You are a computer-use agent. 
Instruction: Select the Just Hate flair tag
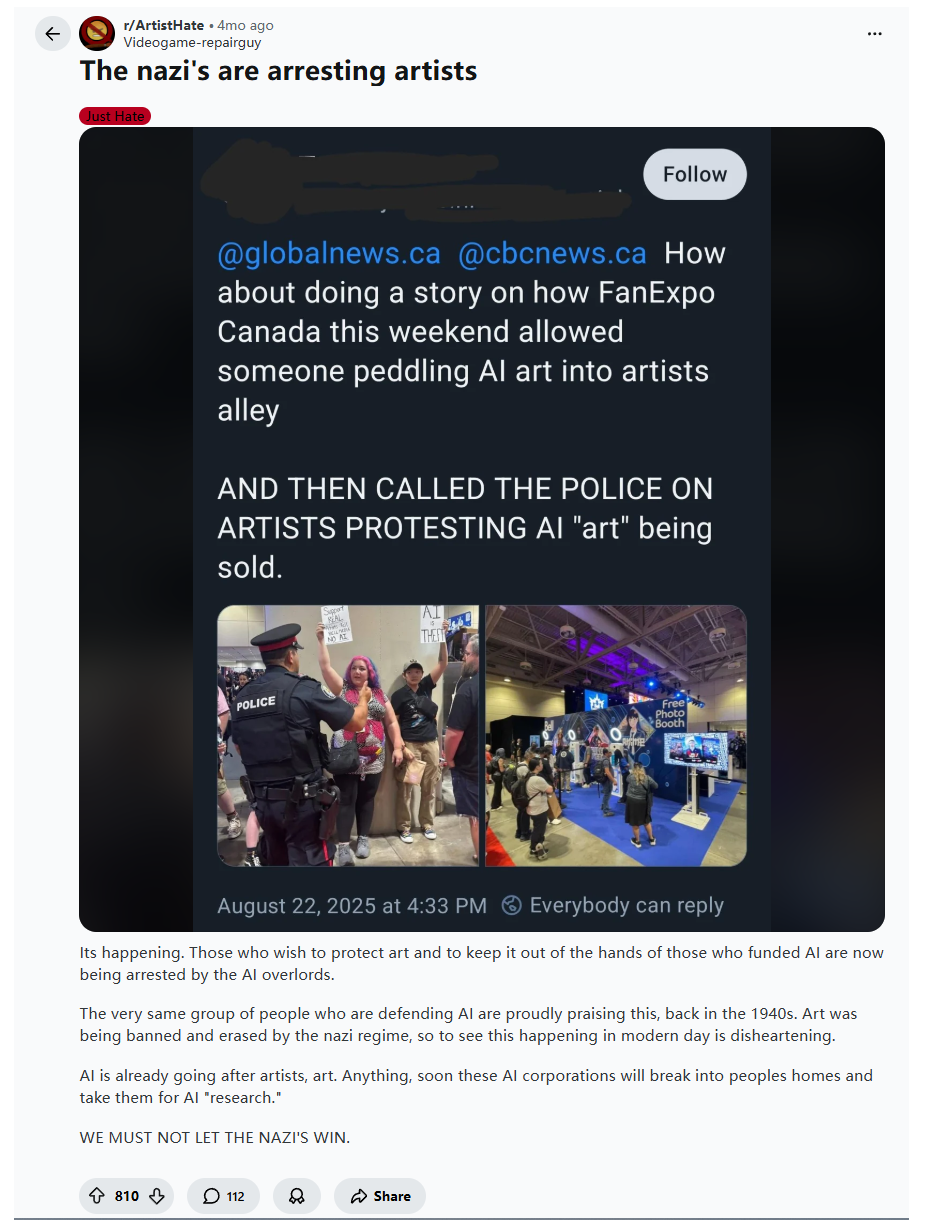[115, 116]
